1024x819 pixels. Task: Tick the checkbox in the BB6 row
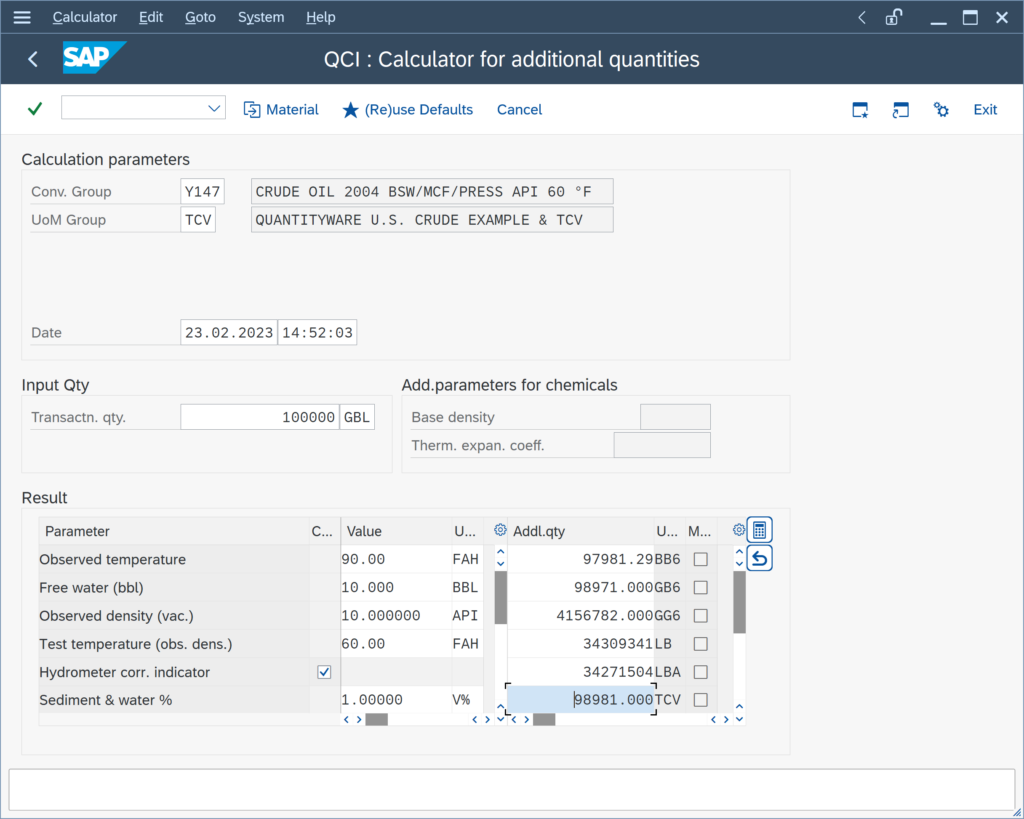(701, 559)
